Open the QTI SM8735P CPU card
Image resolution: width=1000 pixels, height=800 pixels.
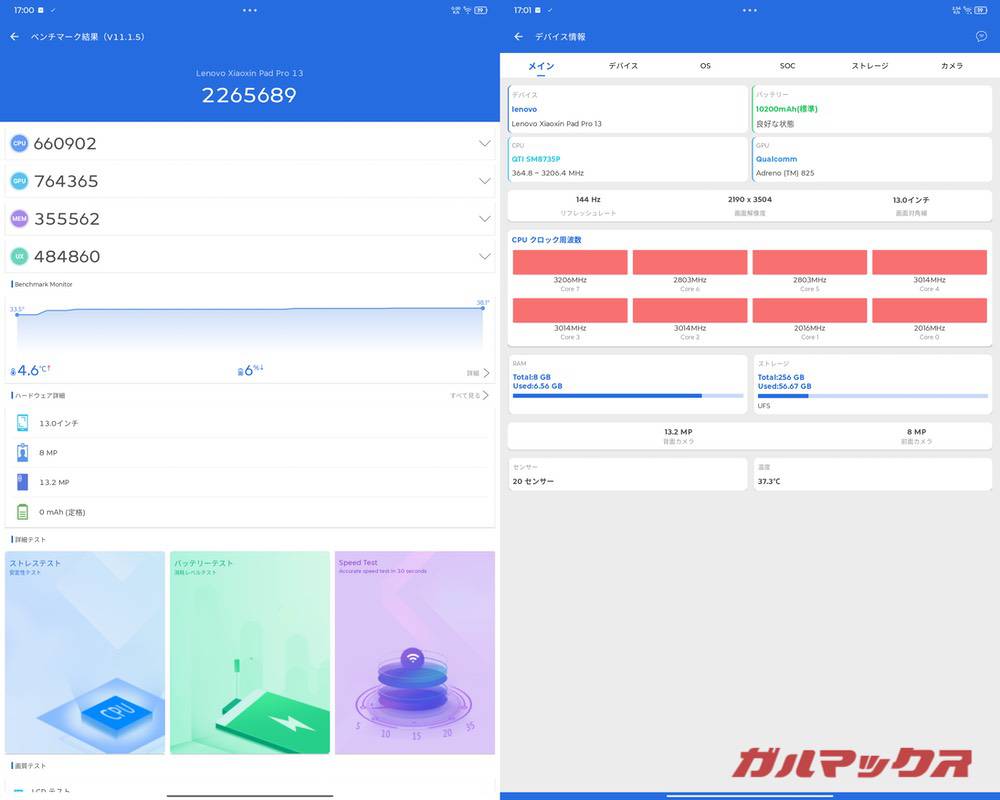coord(628,159)
